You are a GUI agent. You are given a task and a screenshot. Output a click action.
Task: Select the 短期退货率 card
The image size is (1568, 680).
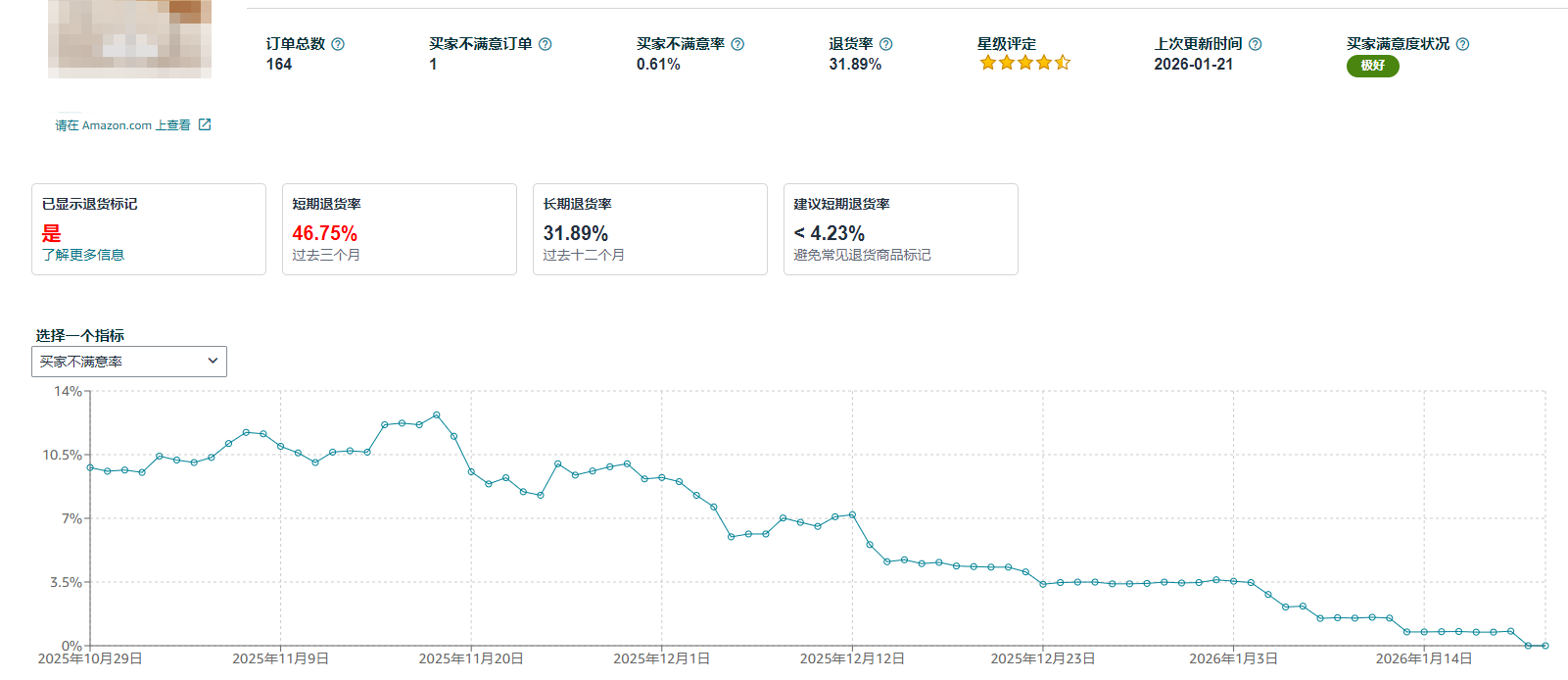pyautogui.click(x=399, y=229)
